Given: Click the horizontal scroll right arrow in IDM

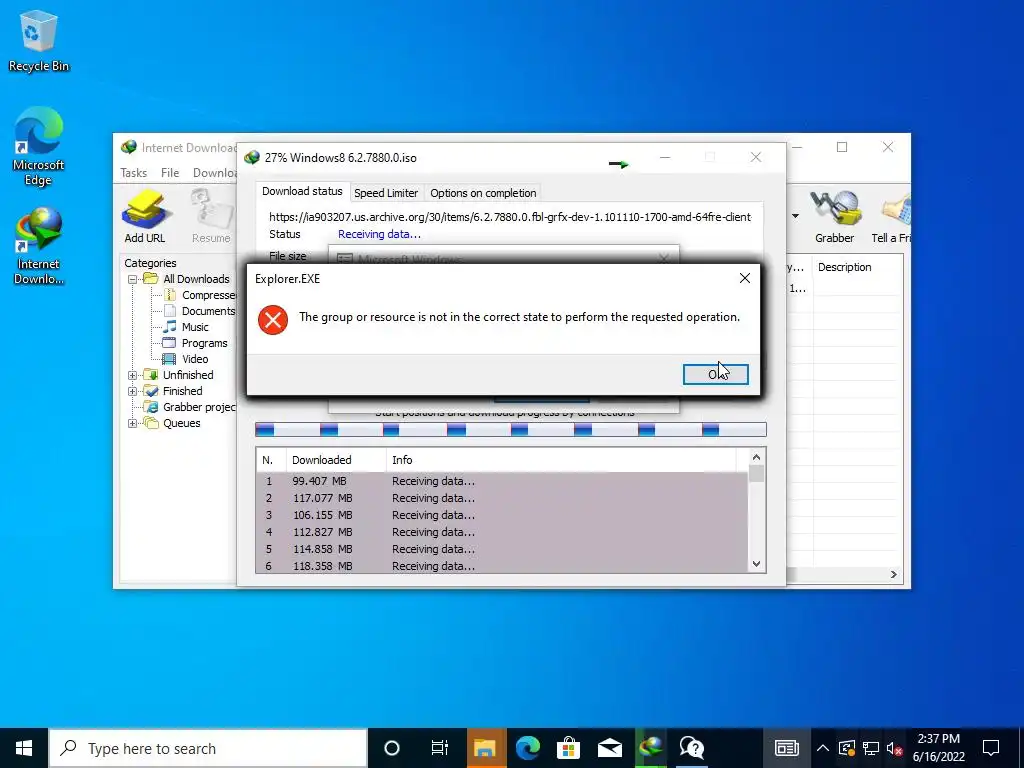Looking at the screenshot, I should tap(893, 575).
